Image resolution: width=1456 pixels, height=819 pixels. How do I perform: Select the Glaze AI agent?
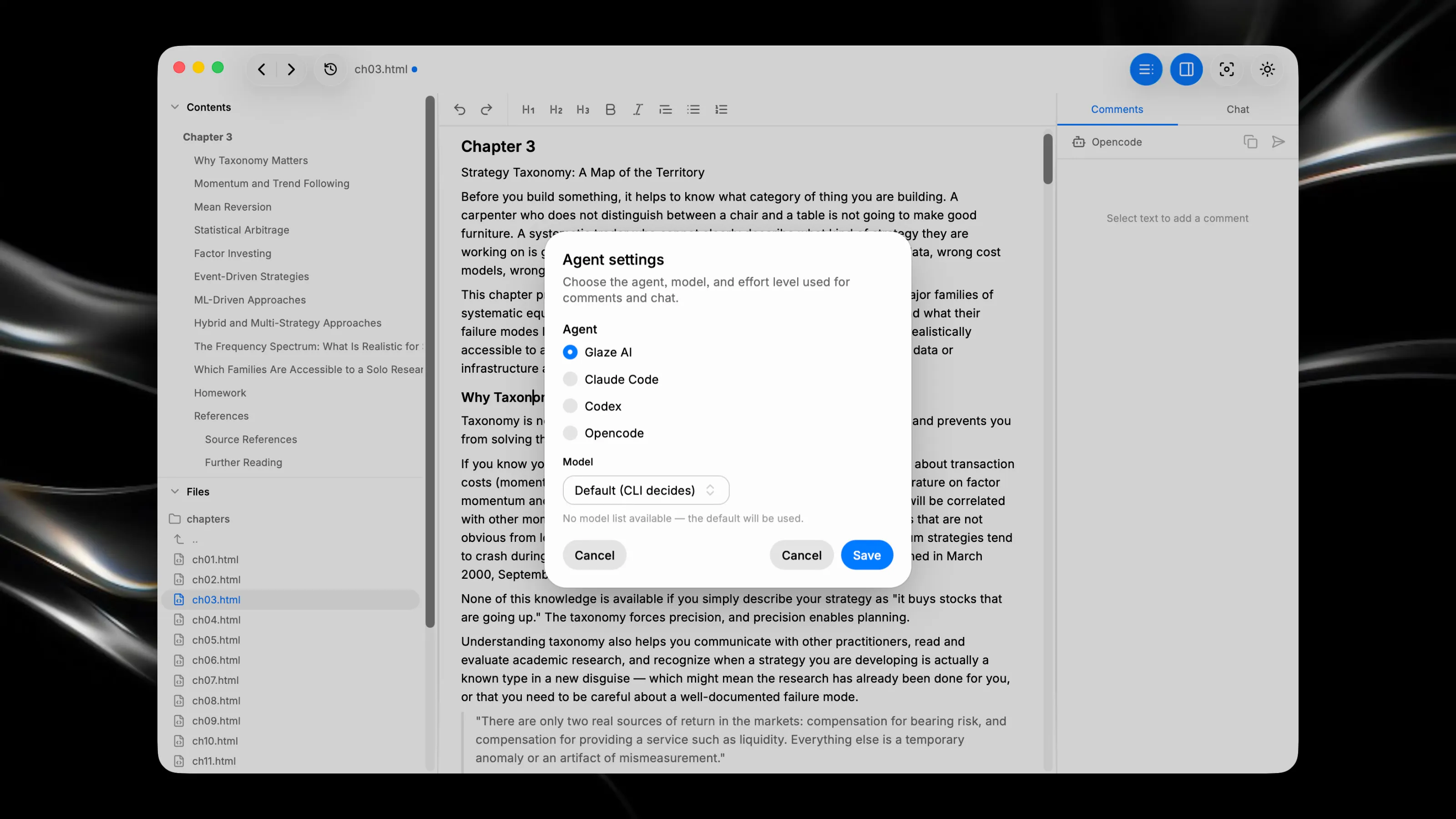tap(570, 352)
